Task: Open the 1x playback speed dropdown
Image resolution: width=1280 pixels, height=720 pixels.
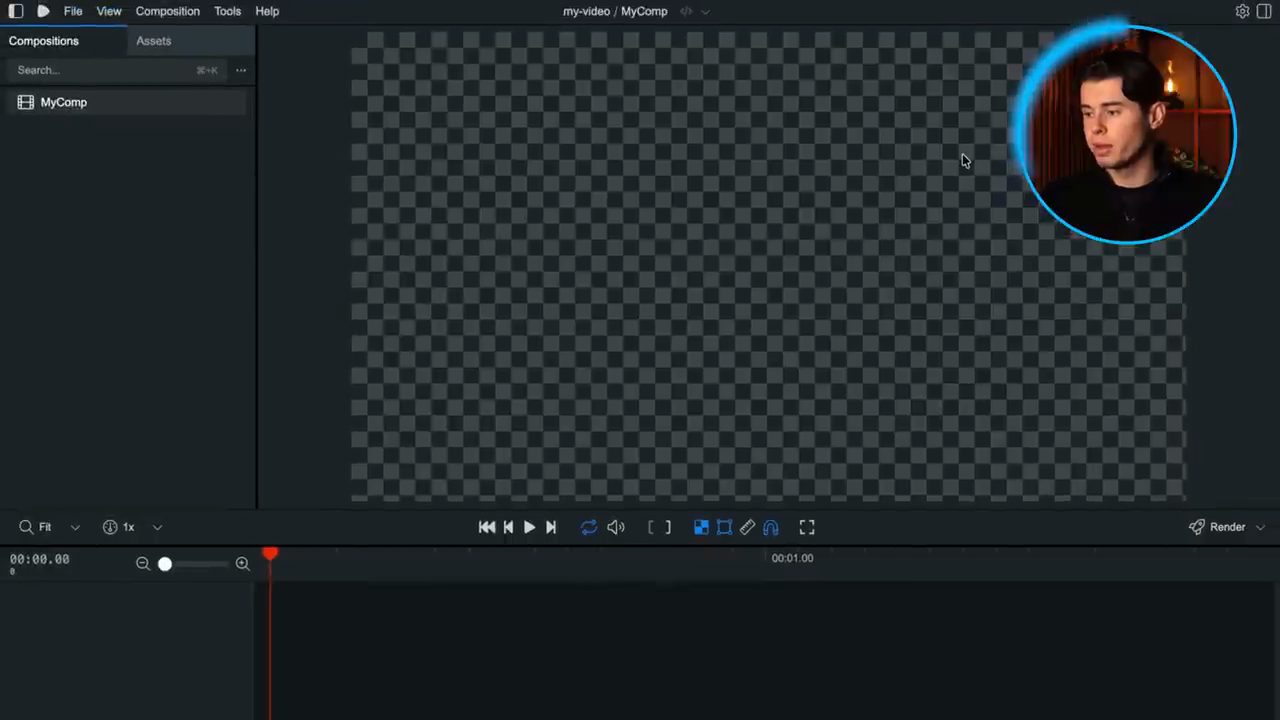Action: pyautogui.click(x=131, y=527)
